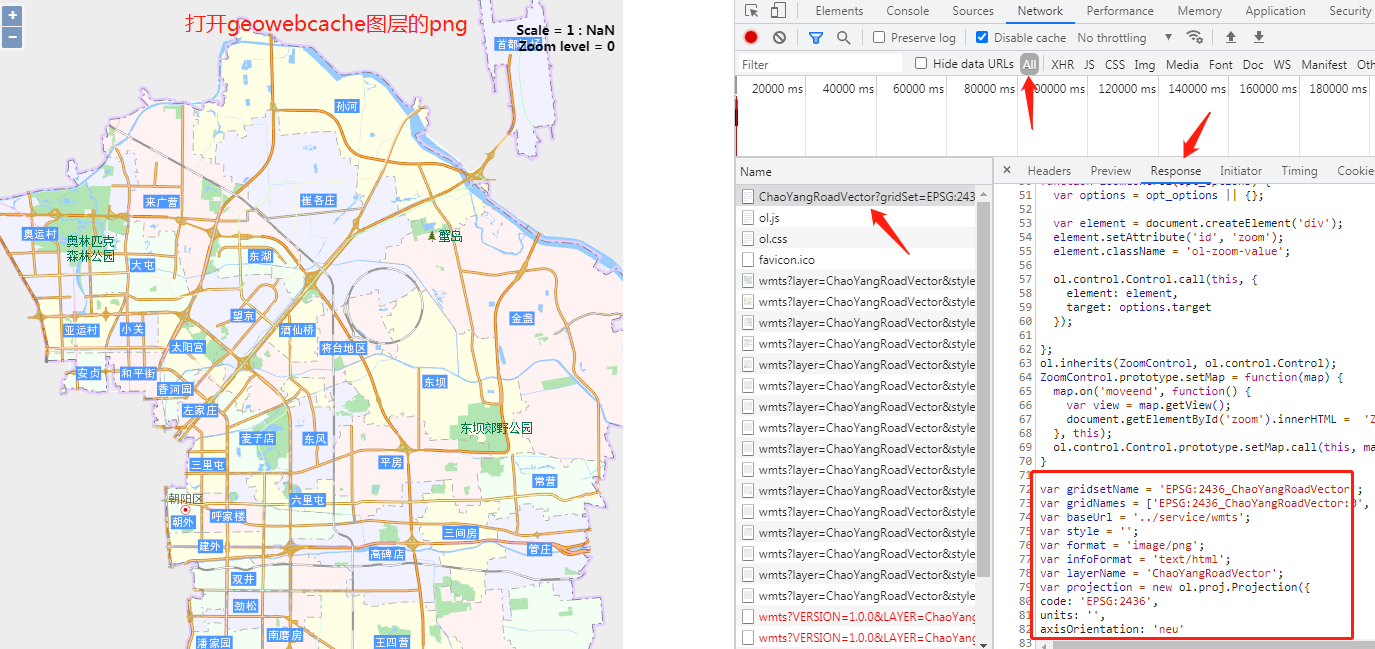The width and height of the screenshot is (1375, 649).
Task: Click the import HAR file icon
Action: tap(1230, 37)
